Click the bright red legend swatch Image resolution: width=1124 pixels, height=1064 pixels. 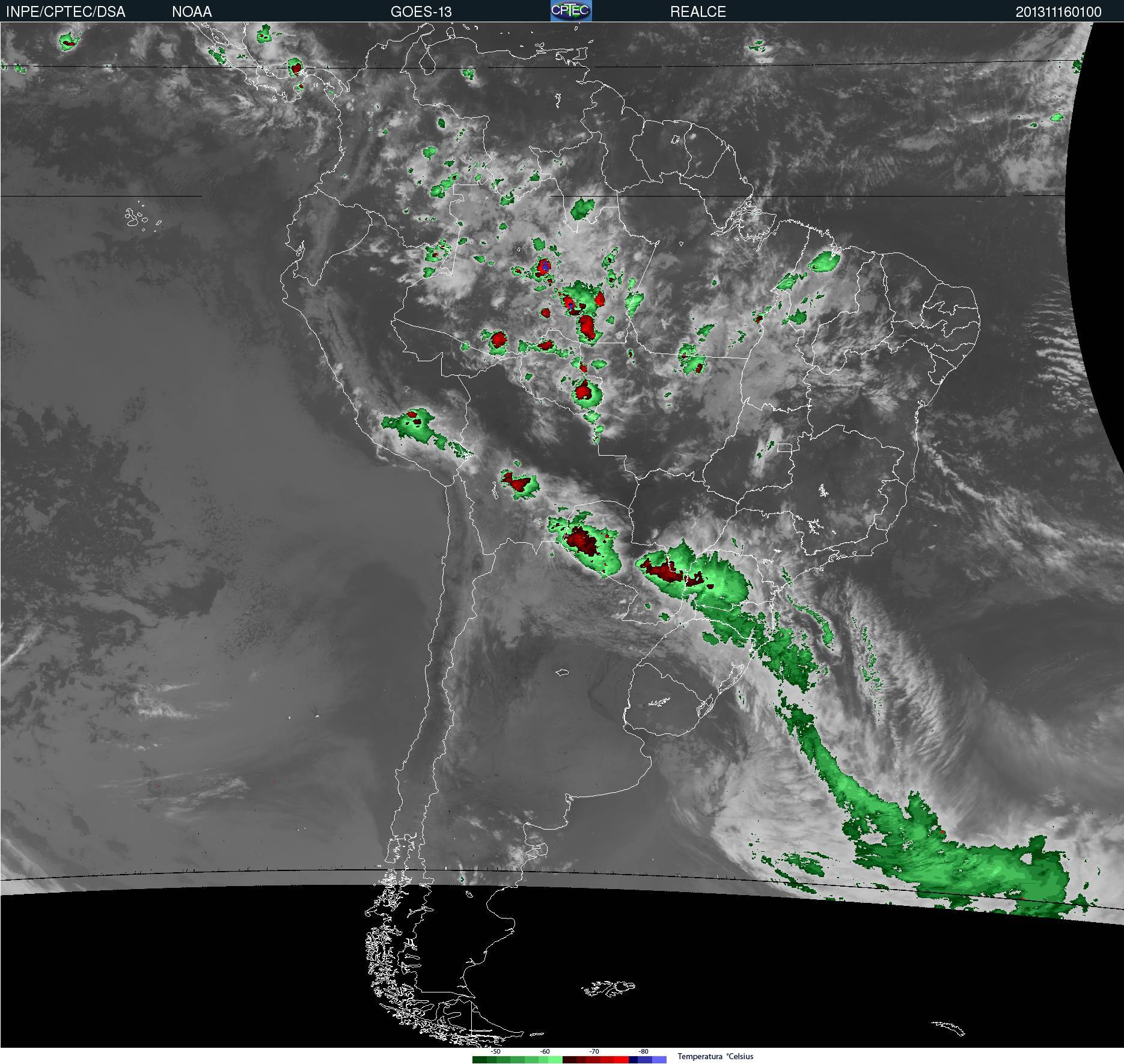tap(622, 1060)
